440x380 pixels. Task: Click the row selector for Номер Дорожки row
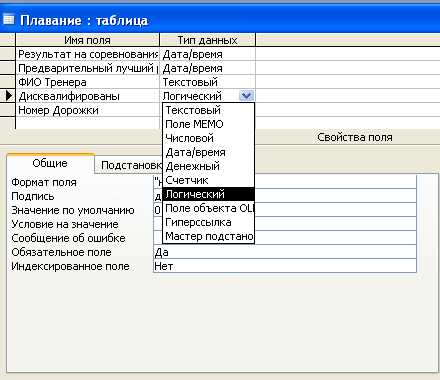(7, 110)
